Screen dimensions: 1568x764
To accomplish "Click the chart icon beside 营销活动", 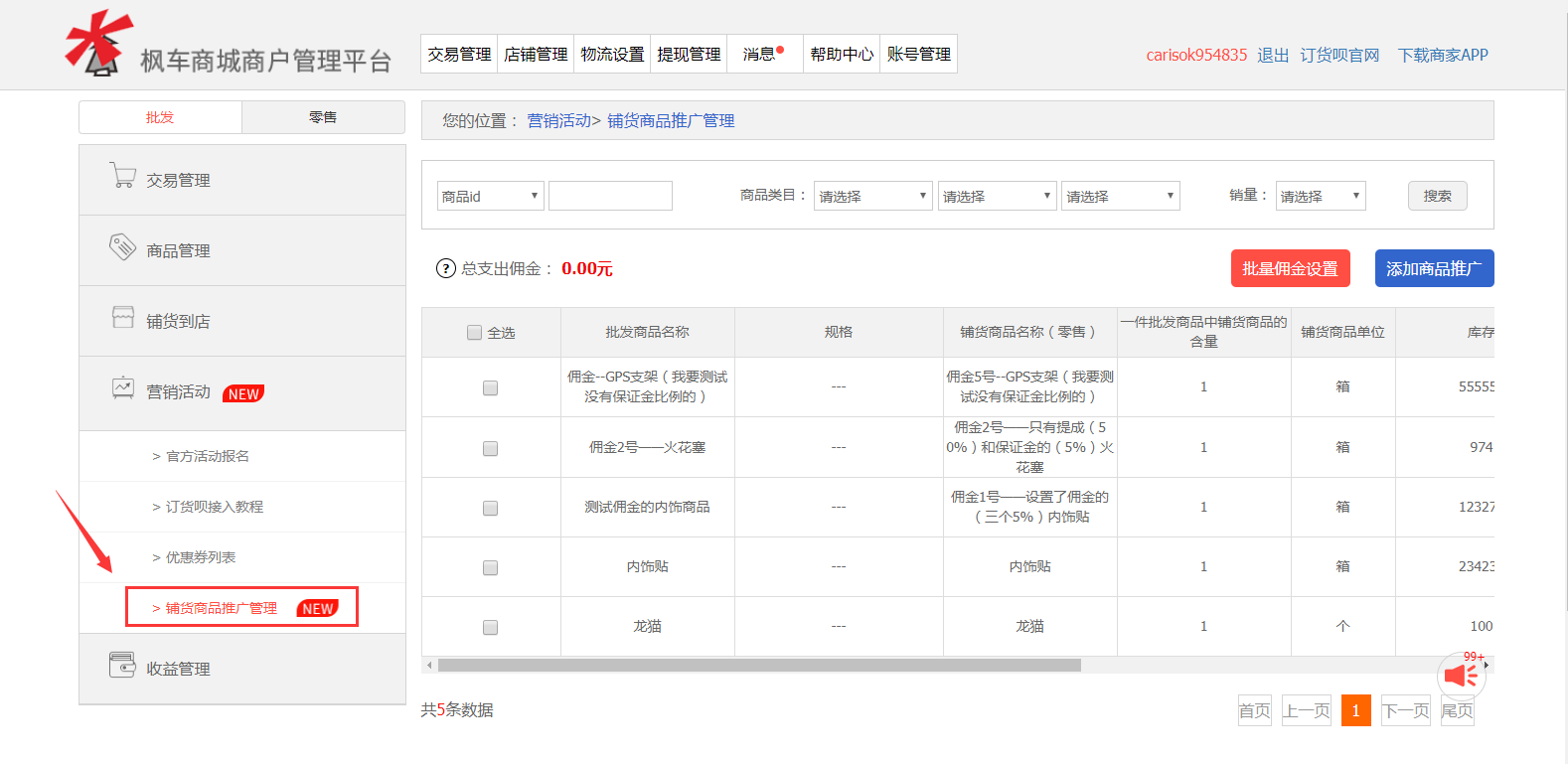I will tap(123, 387).
